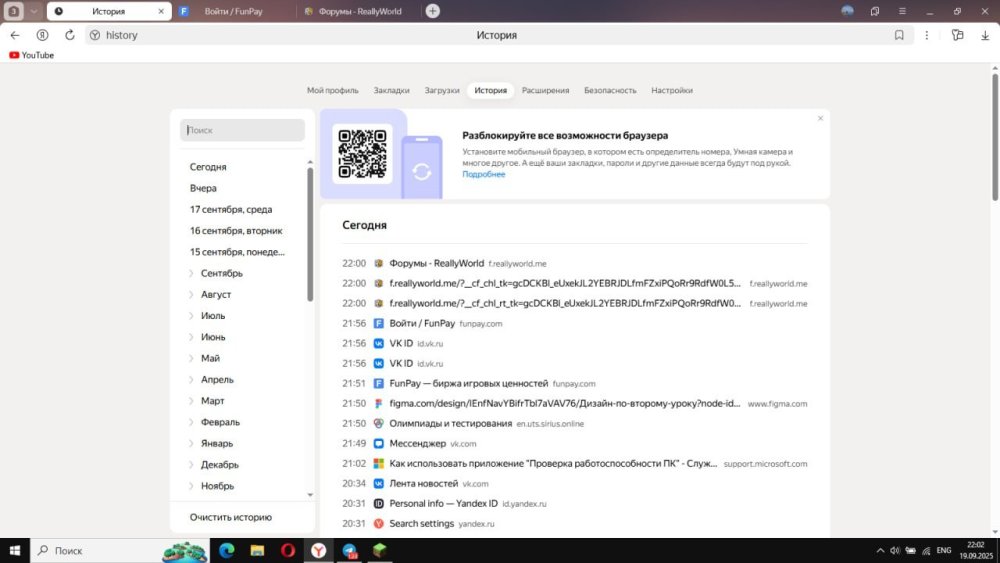The width and height of the screenshot is (1000, 563).
Task: Open Yandex home via the Я icon
Action: 42,35
